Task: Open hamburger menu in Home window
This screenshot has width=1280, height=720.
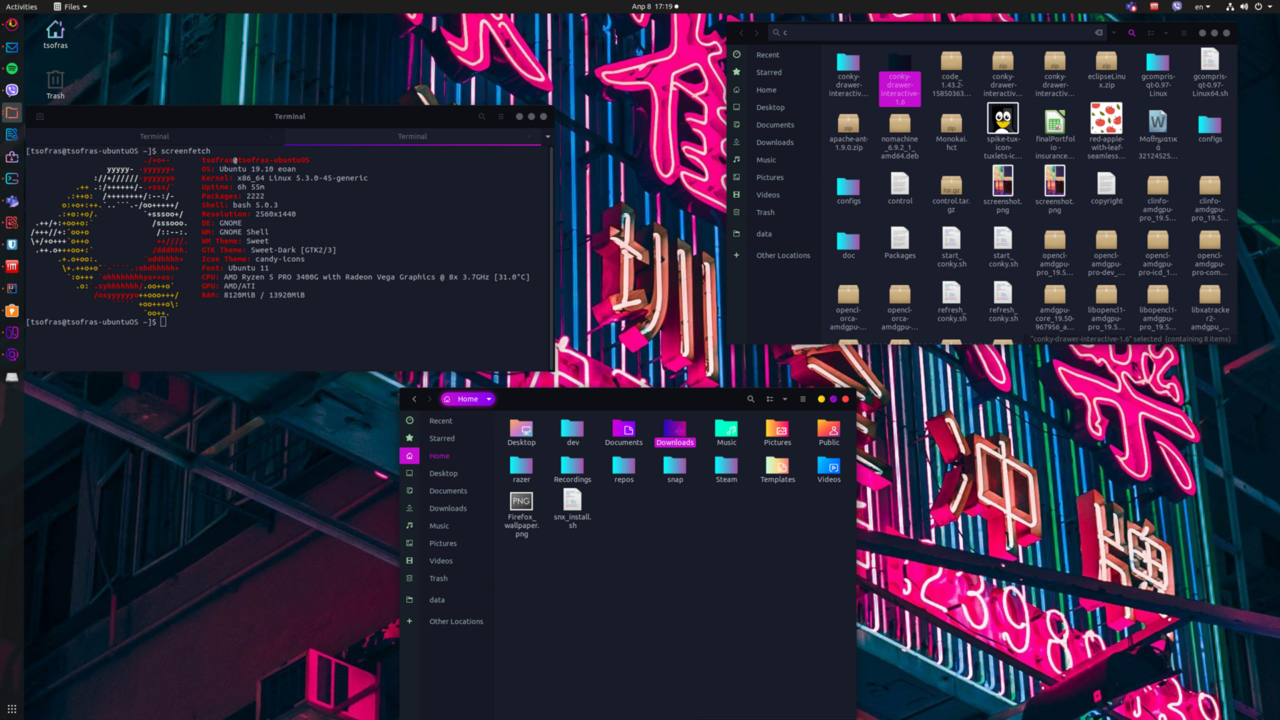Action: point(802,399)
